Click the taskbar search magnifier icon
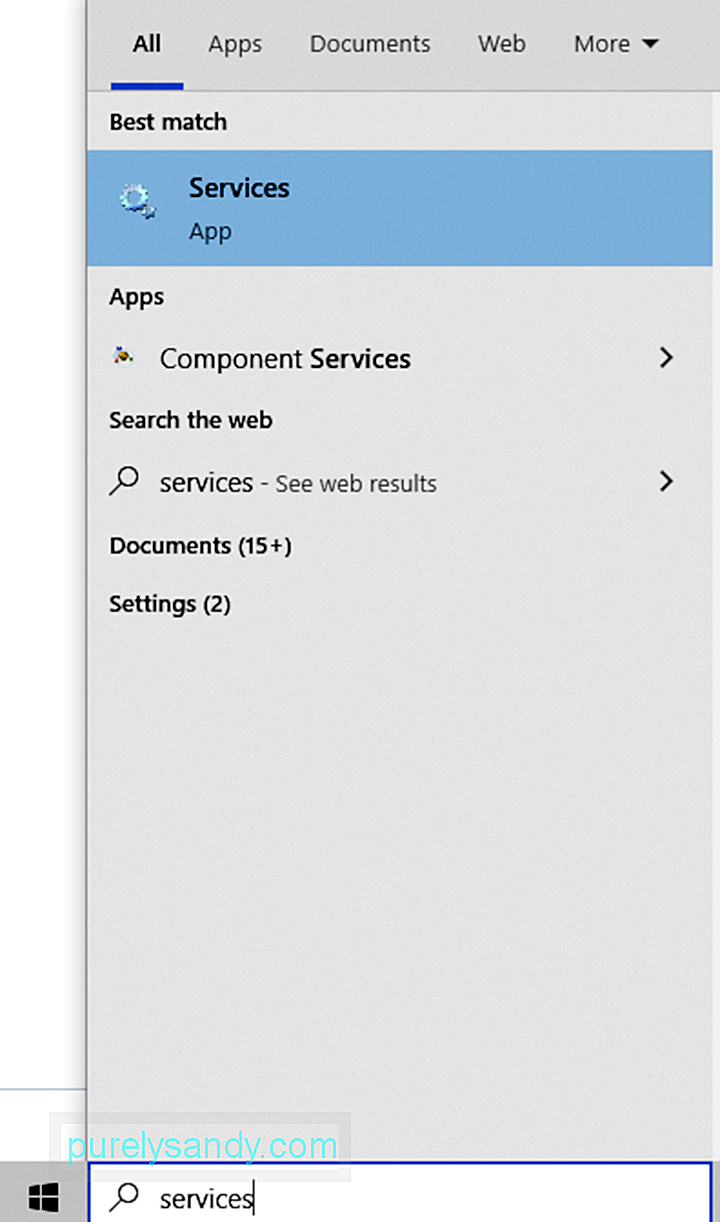Viewport: 720px width, 1222px height. pos(124,1197)
